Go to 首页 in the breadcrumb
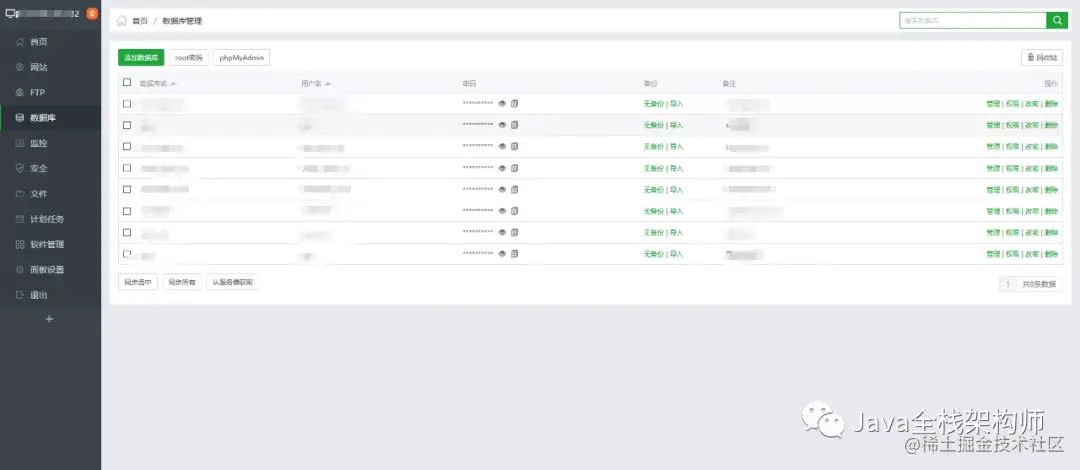The image size is (1080, 470). coord(140,21)
